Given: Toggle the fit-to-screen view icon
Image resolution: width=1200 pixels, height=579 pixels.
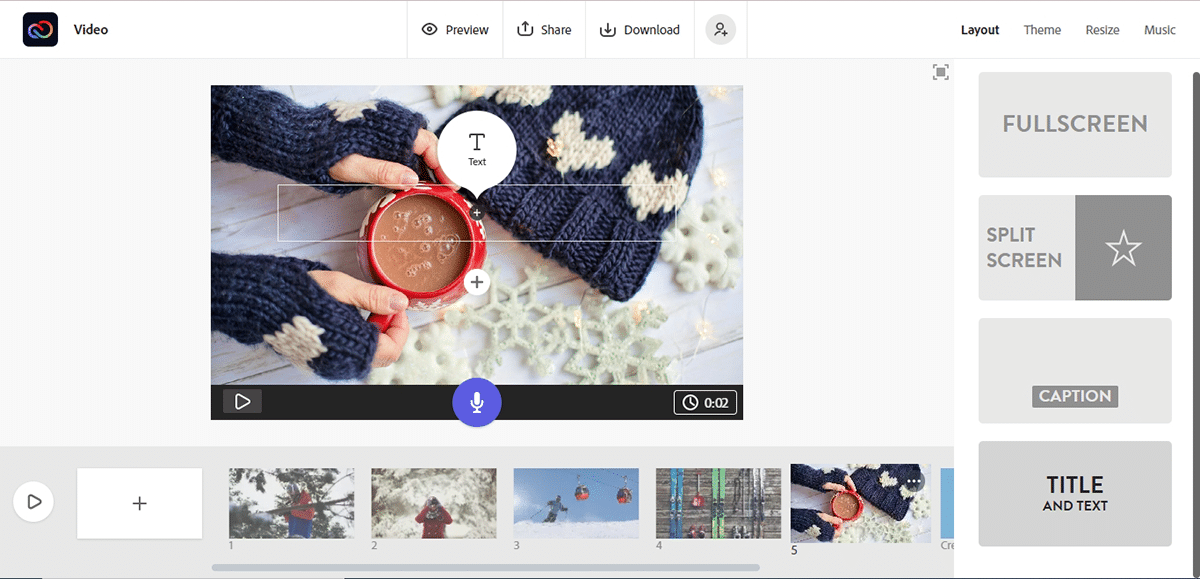Looking at the screenshot, I should pyautogui.click(x=940, y=72).
